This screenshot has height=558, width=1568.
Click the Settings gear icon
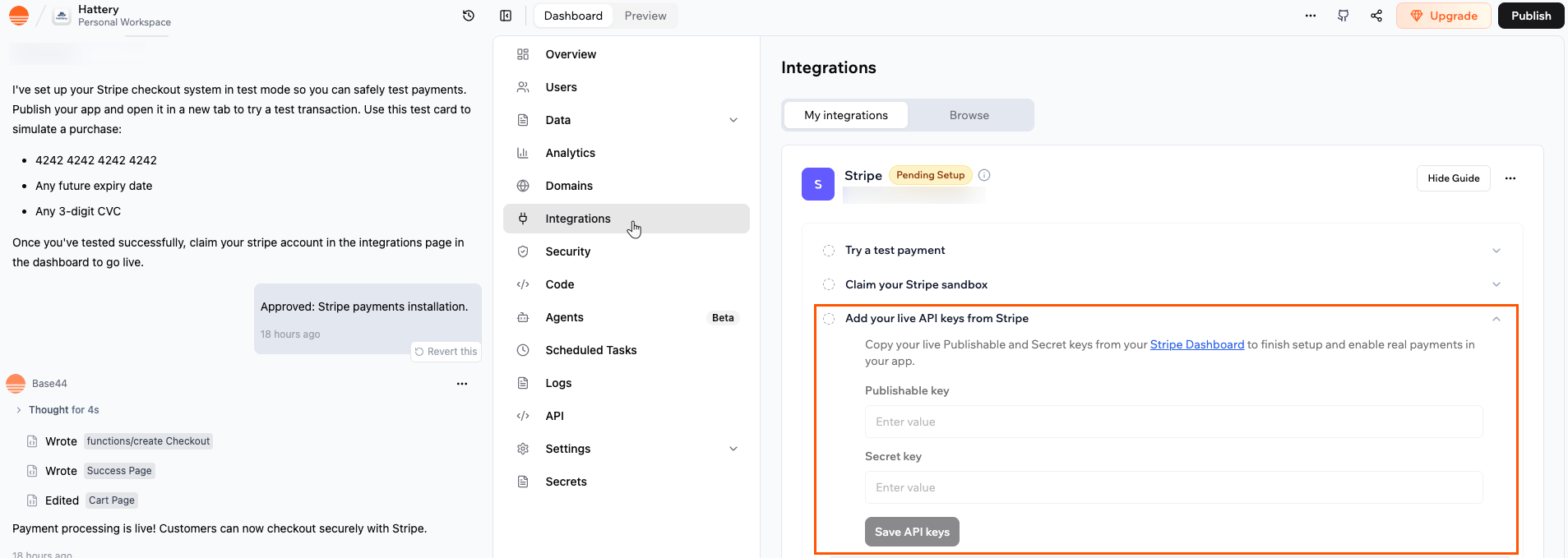(523, 449)
